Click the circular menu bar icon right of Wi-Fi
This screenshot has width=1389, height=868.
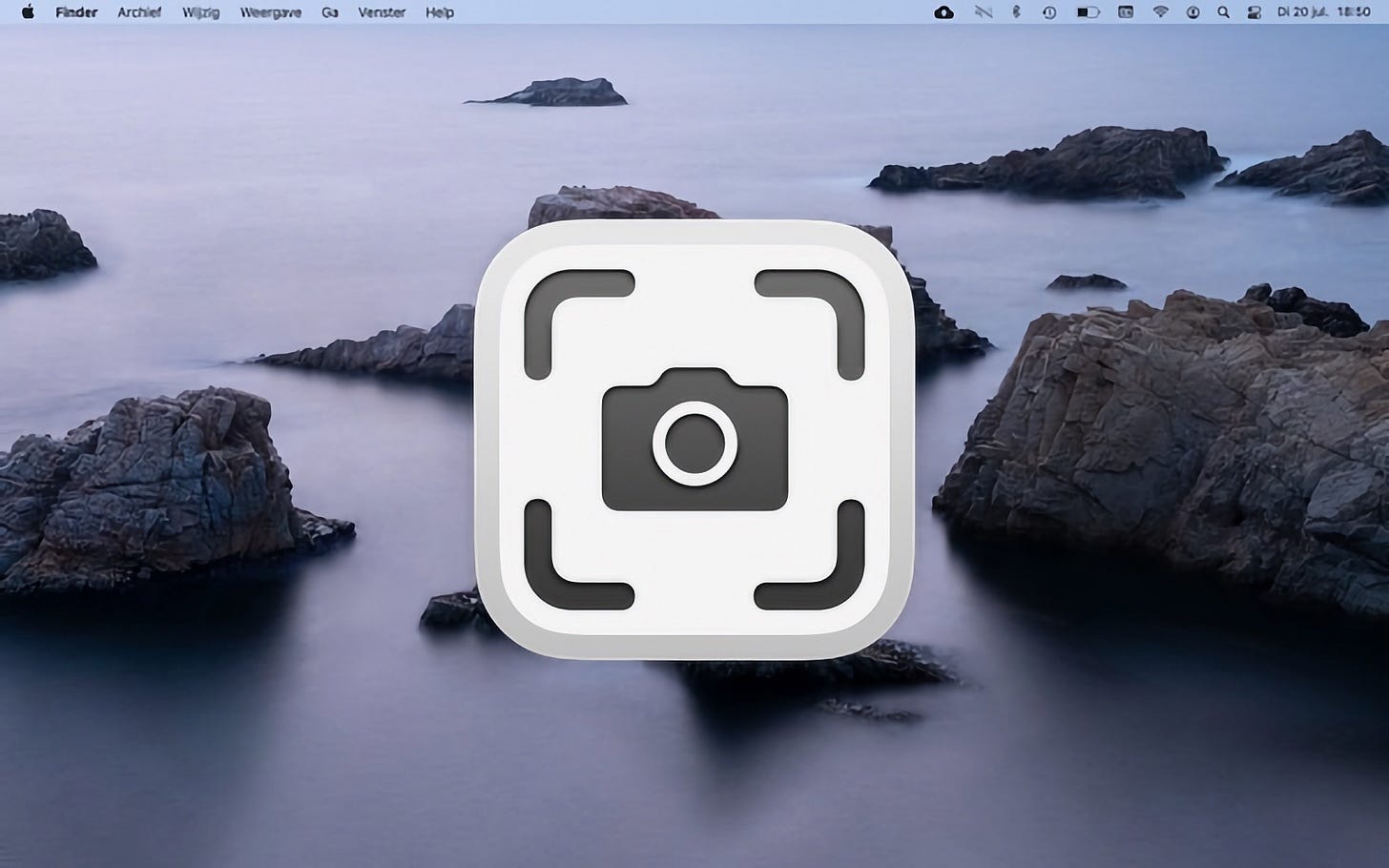(1192, 12)
